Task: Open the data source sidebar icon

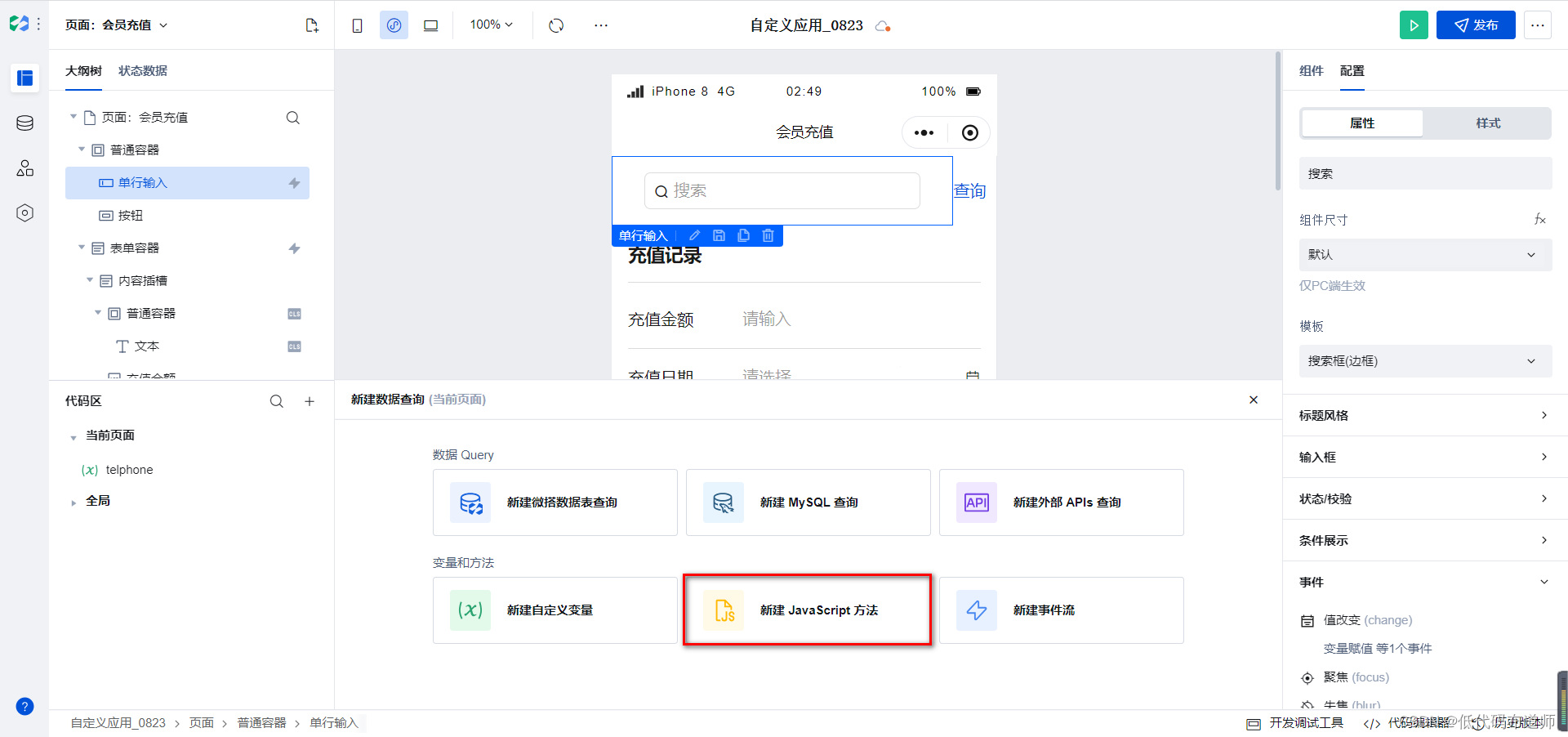Action: click(x=25, y=123)
